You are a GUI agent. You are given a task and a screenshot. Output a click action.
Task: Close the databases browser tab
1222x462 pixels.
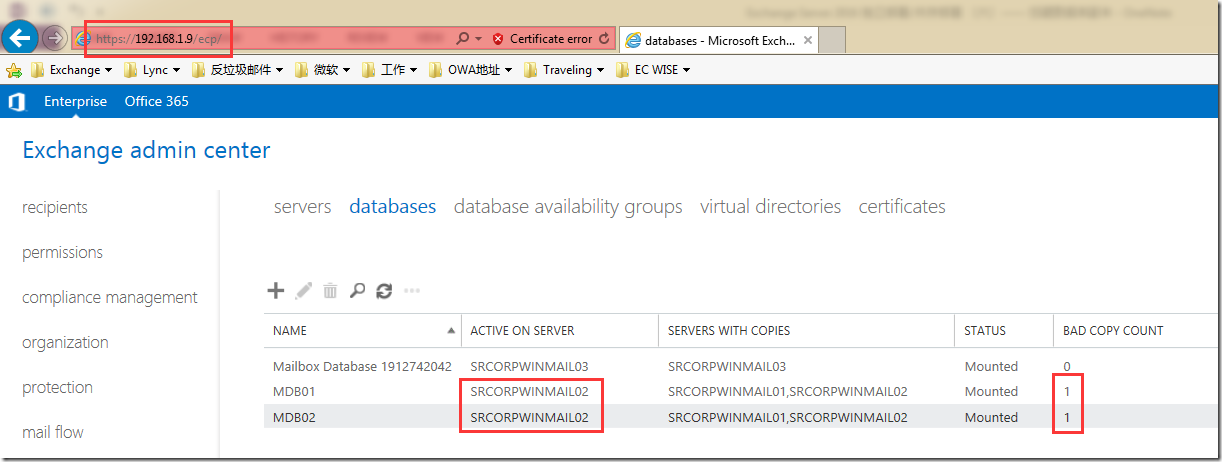(808, 40)
